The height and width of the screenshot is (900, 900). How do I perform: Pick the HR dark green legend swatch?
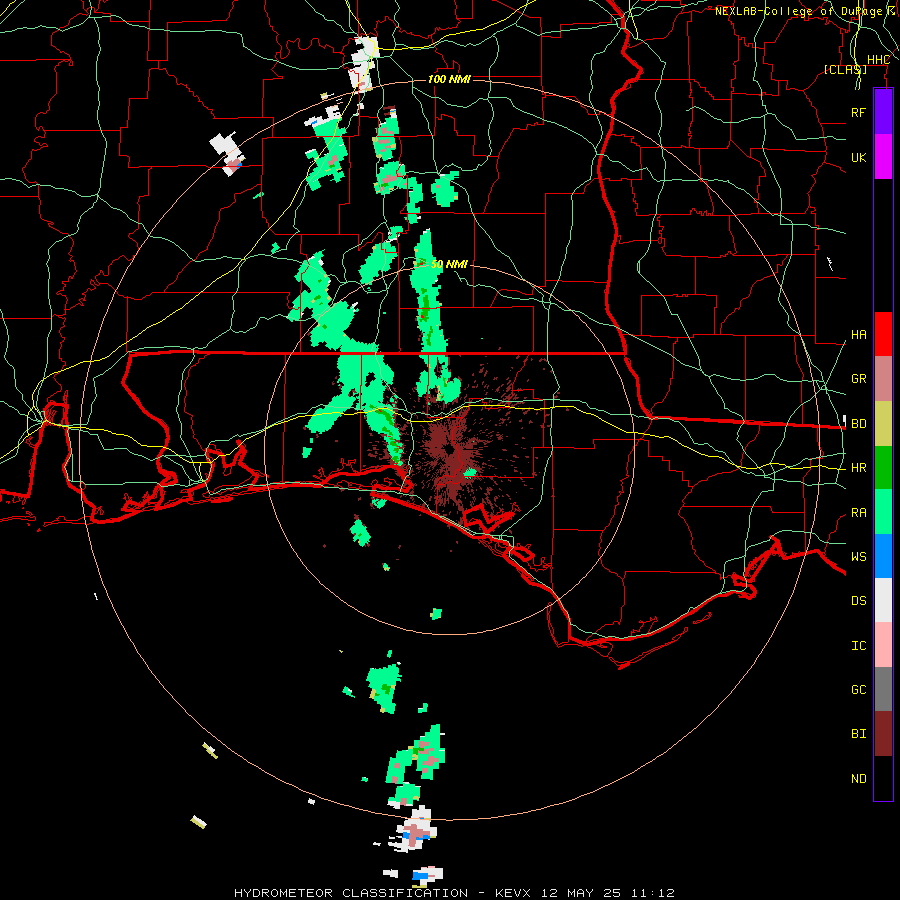[x=883, y=468]
